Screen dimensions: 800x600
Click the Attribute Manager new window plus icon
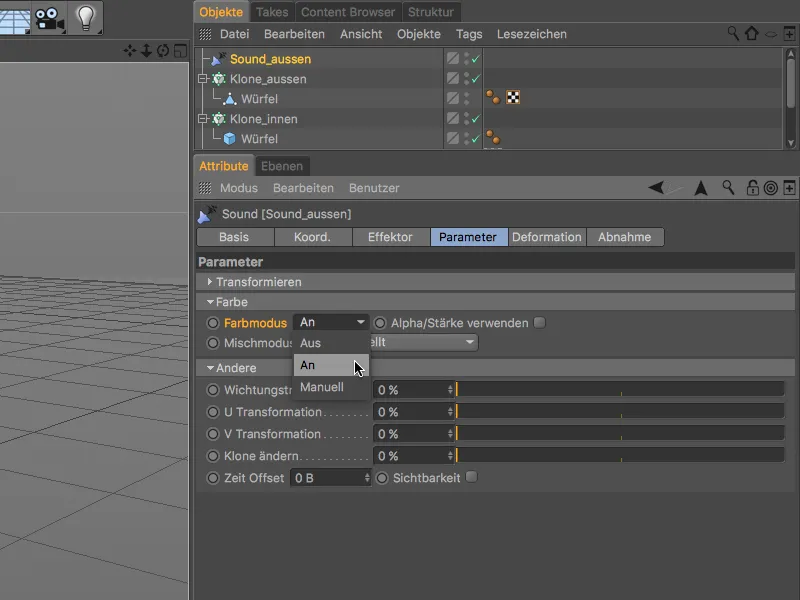(x=789, y=188)
